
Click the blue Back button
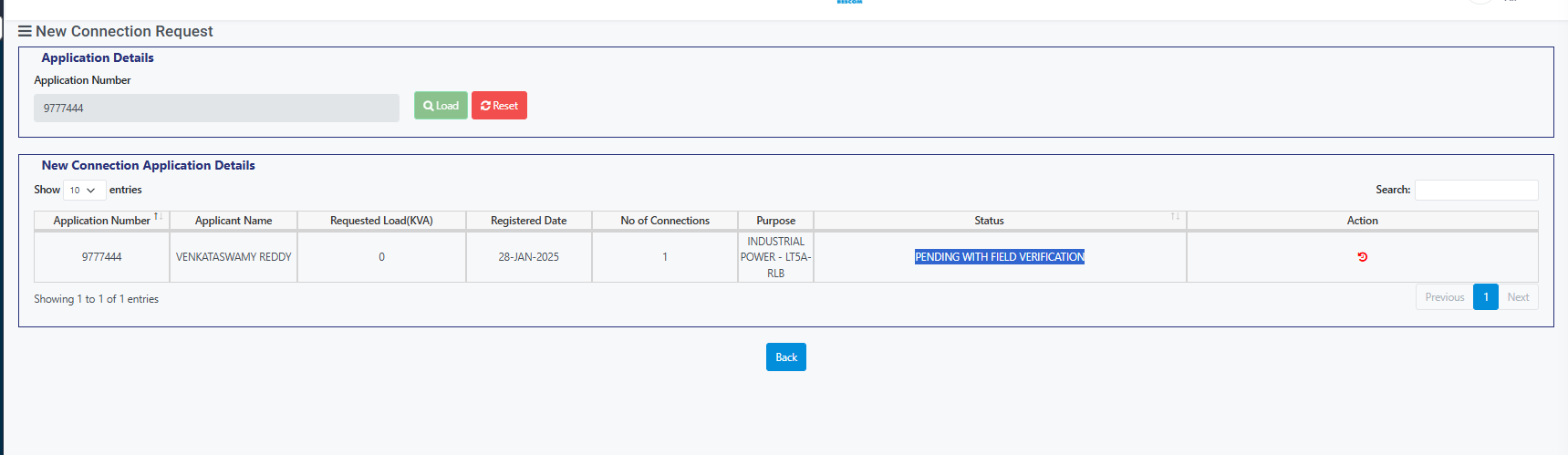click(x=786, y=357)
